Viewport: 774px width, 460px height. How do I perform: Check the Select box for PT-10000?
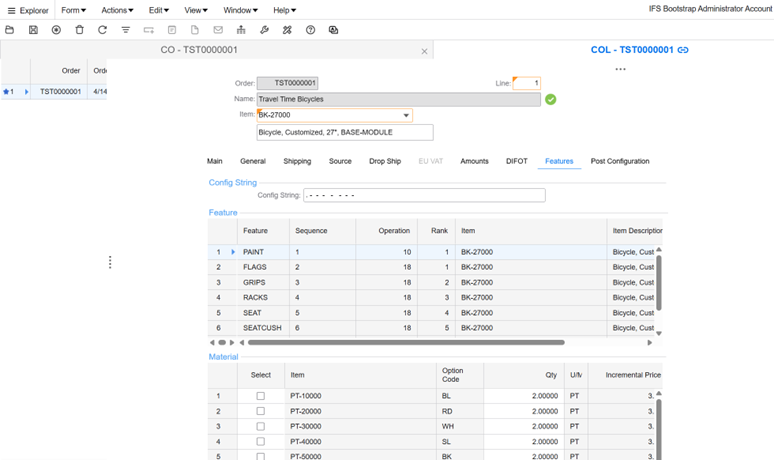pos(261,396)
